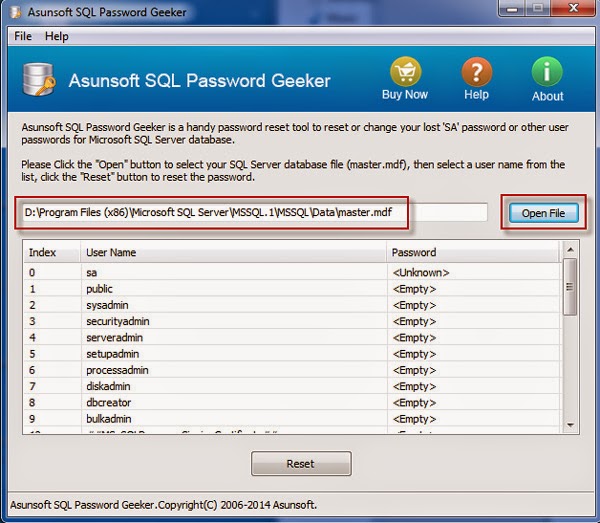
Task: Open Help via the question mark icon
Action: [x=476, y=72]
